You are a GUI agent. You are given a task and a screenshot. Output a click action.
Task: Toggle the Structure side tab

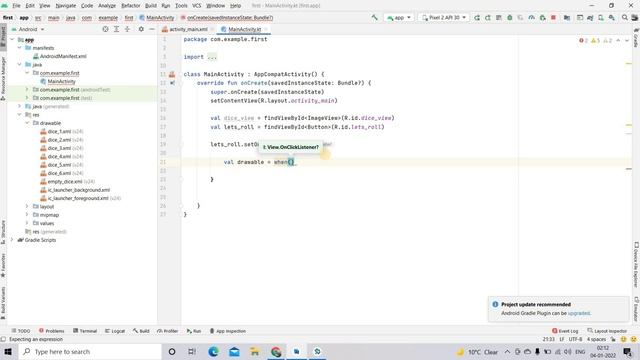(x=3, y=232)
